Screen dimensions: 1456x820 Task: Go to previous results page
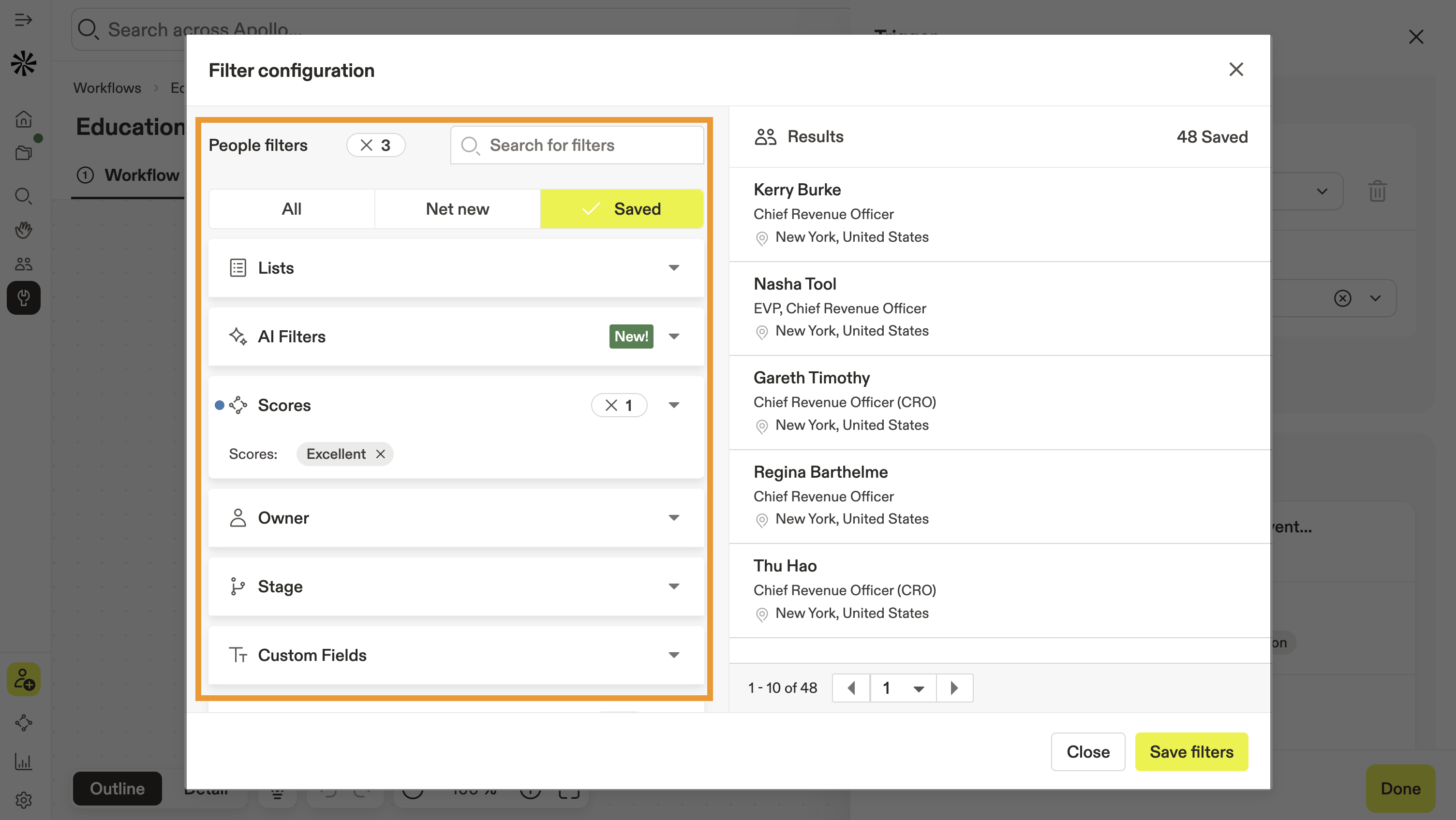coord(851,688)
